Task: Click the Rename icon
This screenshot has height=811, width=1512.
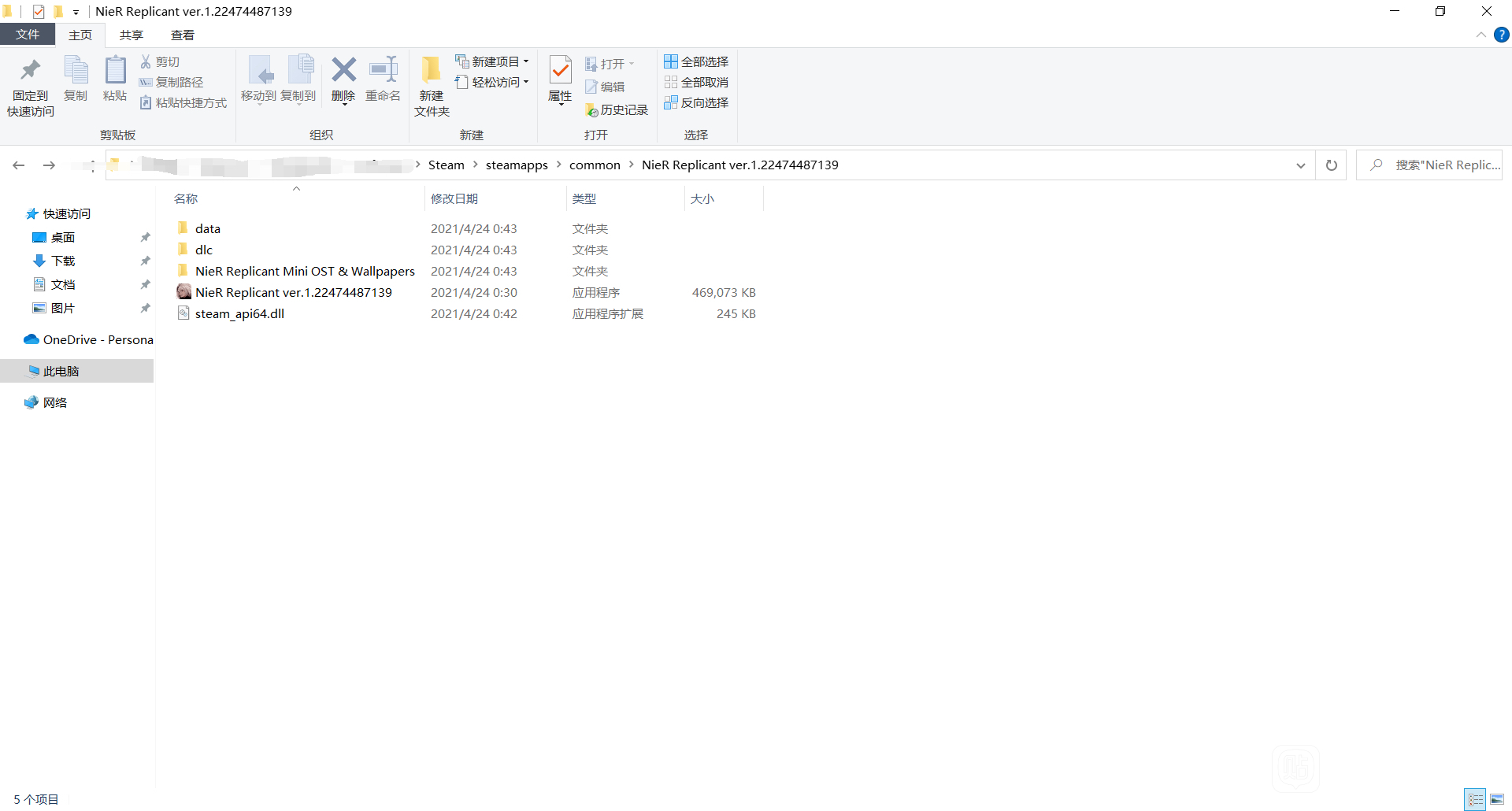Action: click(384, 69)
